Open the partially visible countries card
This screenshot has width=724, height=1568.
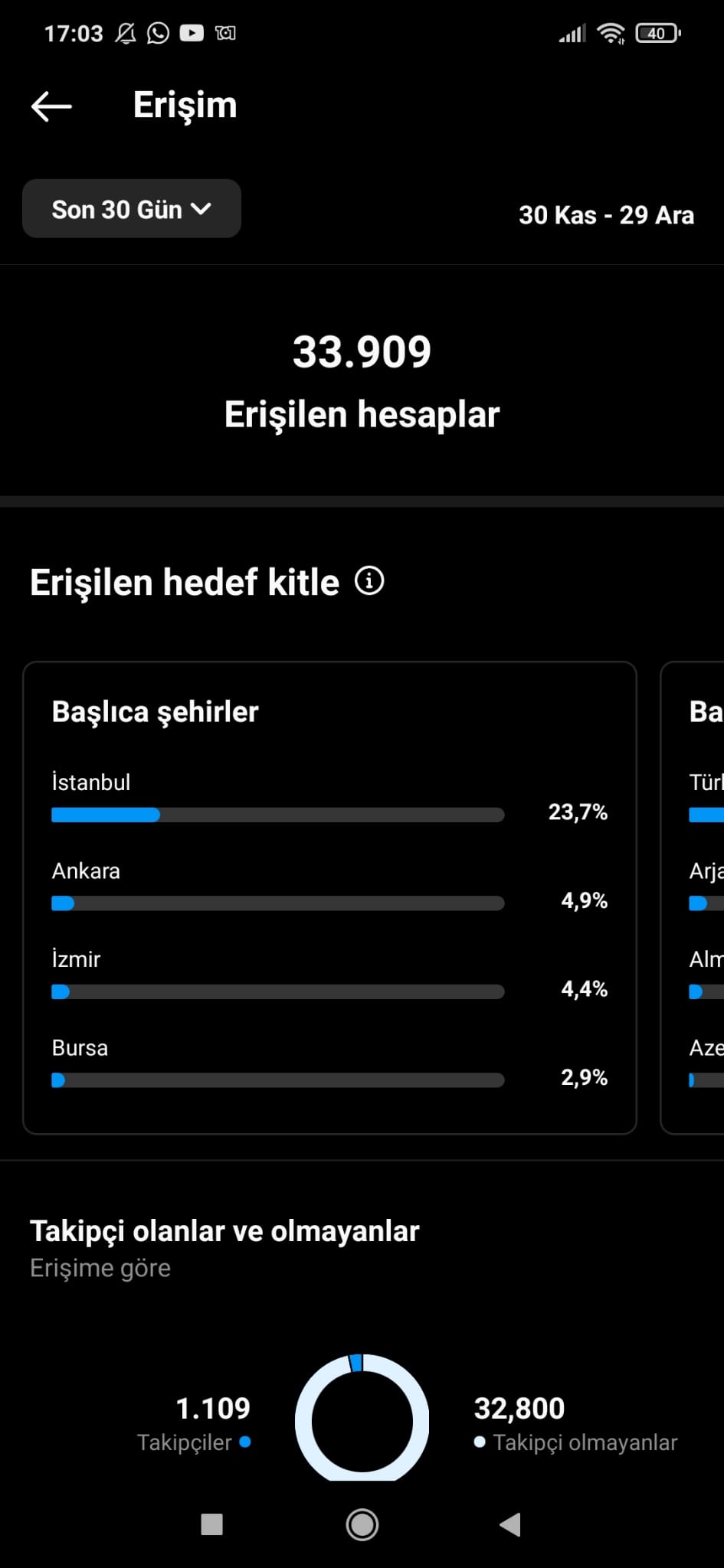click(693, 897)
